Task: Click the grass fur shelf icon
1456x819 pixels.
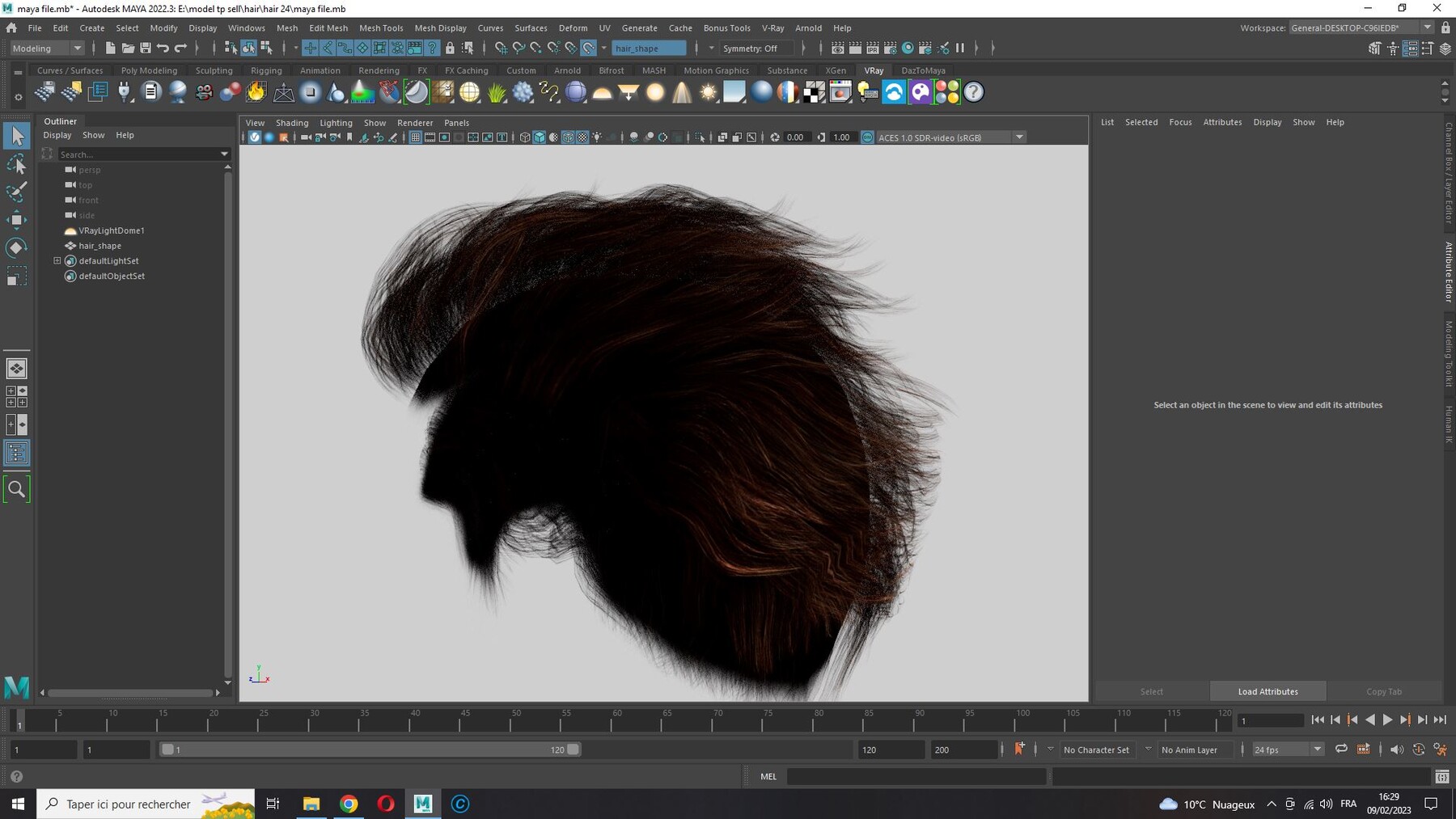Action: click(497, 92)
